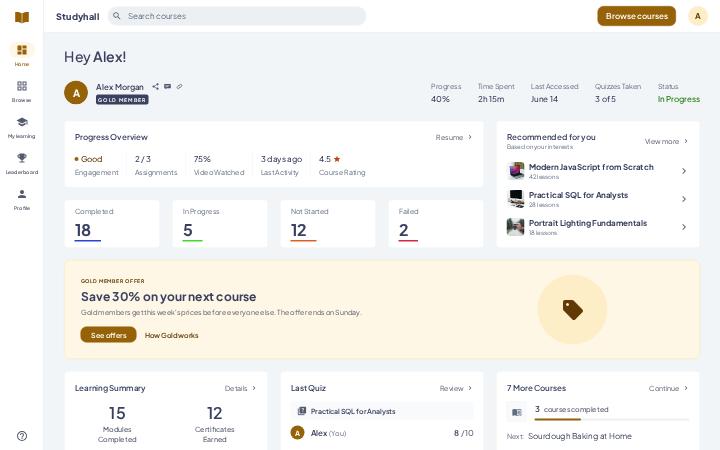This screenshot has width=720, height=450.
Task: Click the Resume link in Progress Overview
Action: [x=449, y=137]
